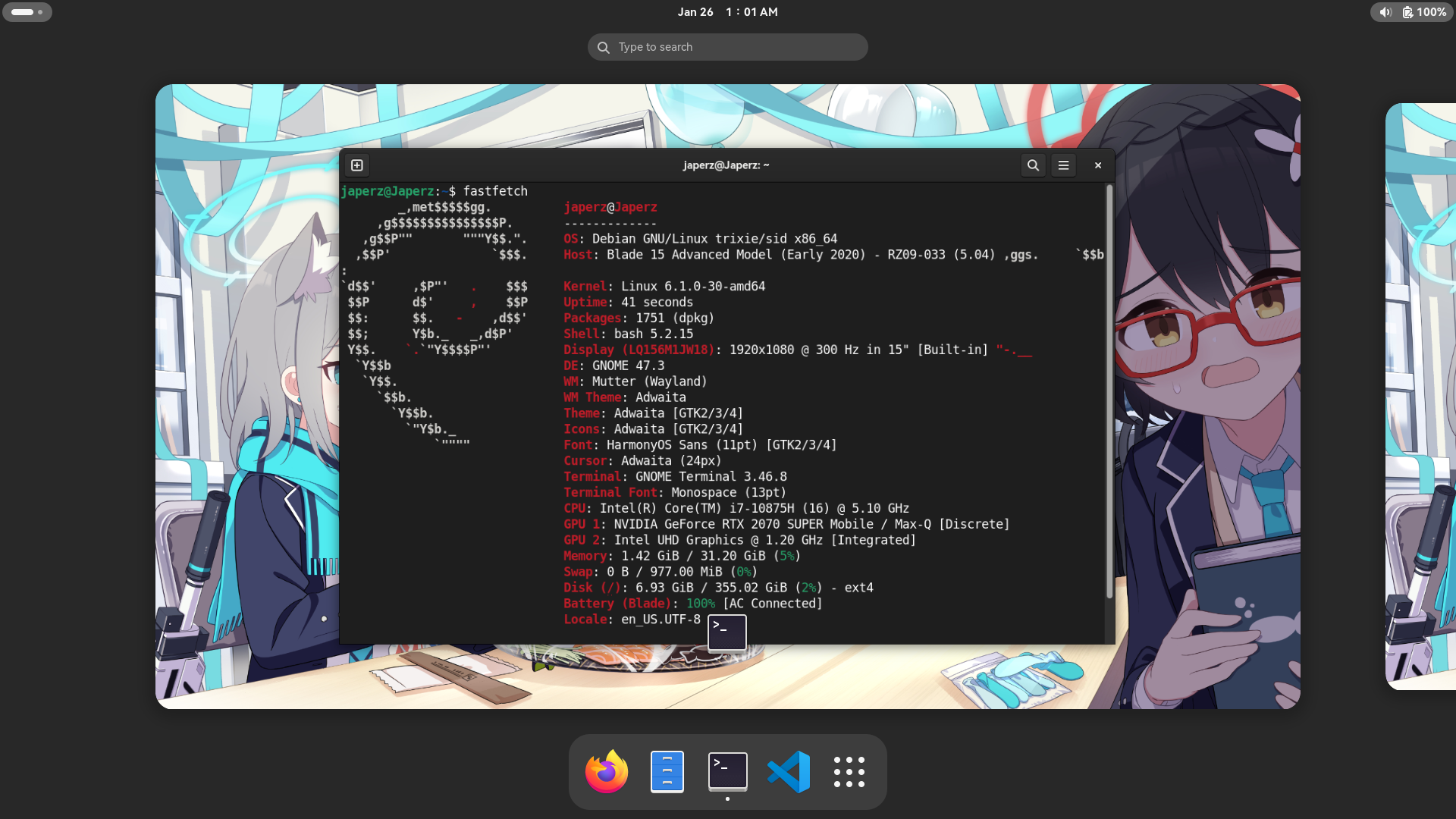Click the terminal app badge on window

727,632
